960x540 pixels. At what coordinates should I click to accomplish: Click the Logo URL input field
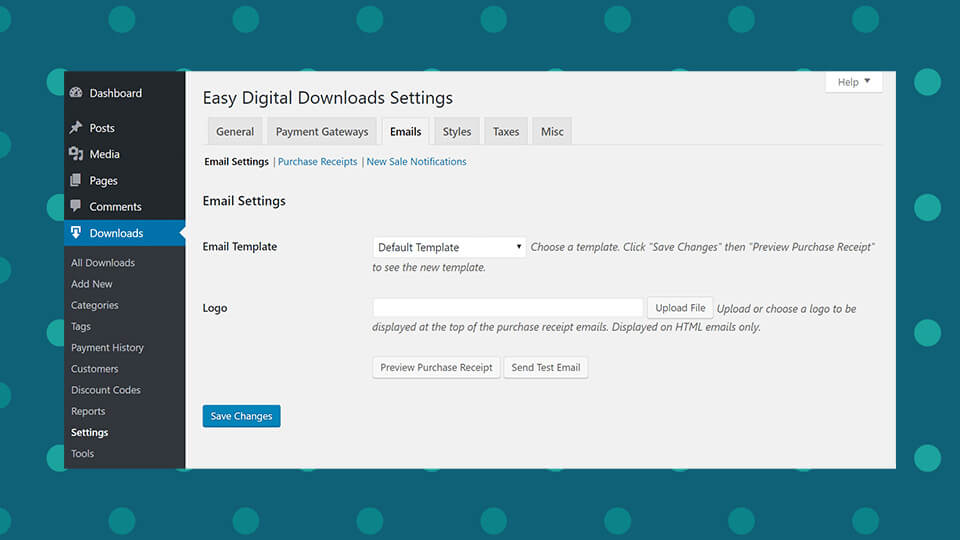pyautogui.click(x=508, y=307)
